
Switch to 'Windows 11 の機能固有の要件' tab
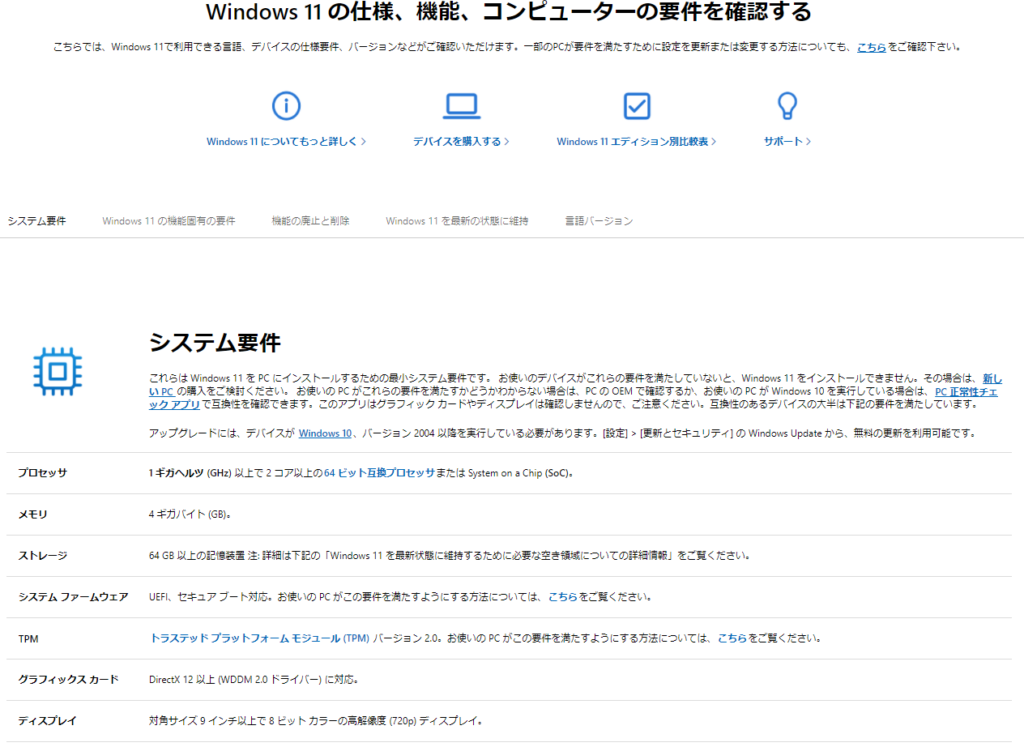point(168,221)
